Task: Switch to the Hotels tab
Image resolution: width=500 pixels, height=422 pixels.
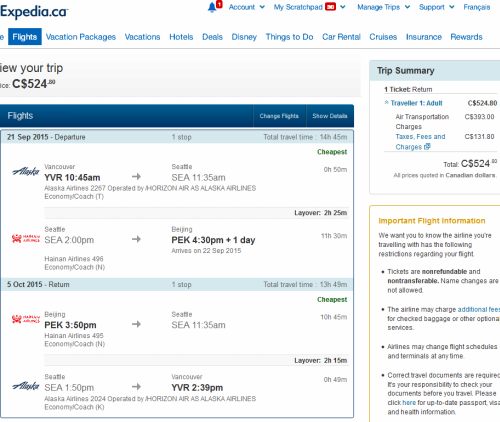Action: 181,37
